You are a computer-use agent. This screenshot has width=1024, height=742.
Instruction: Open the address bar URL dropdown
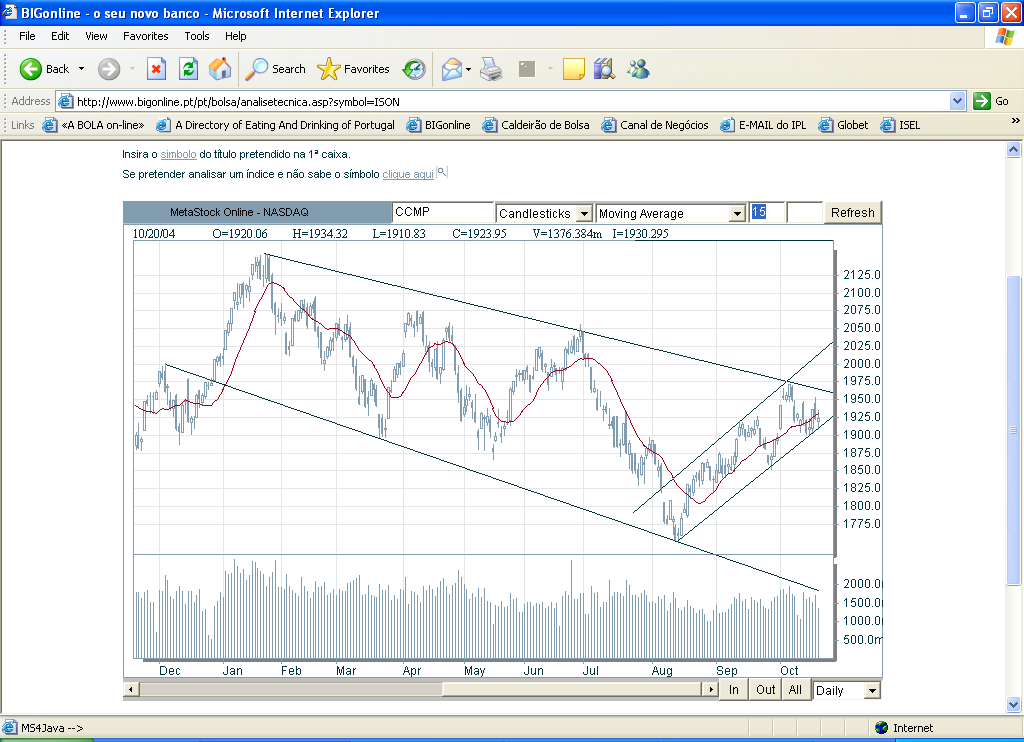click(957, 101)
